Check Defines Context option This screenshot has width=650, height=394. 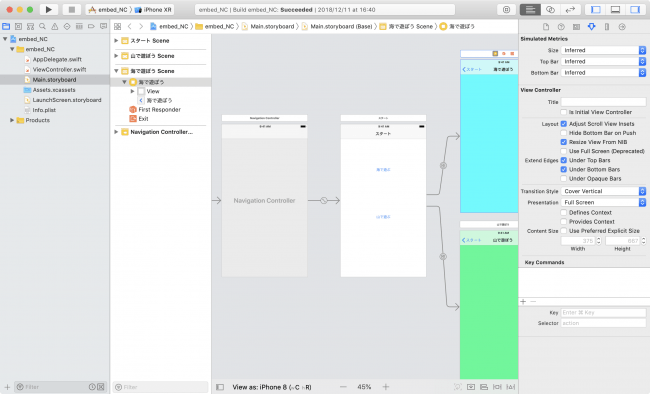coord(563,212)
